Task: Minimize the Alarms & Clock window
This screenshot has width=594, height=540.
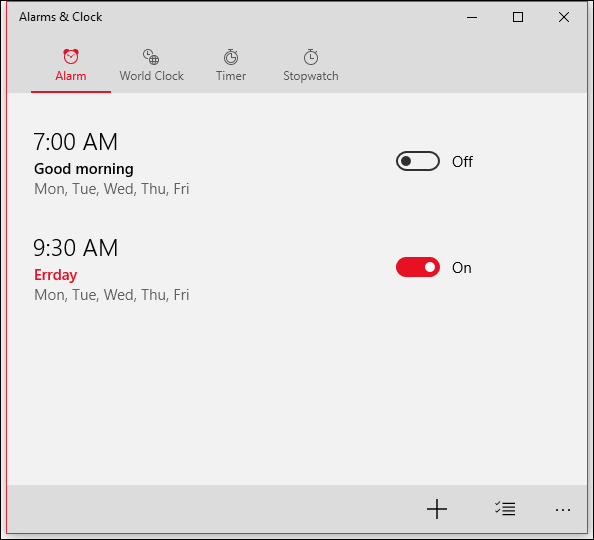Action: [x=472, y=17]
